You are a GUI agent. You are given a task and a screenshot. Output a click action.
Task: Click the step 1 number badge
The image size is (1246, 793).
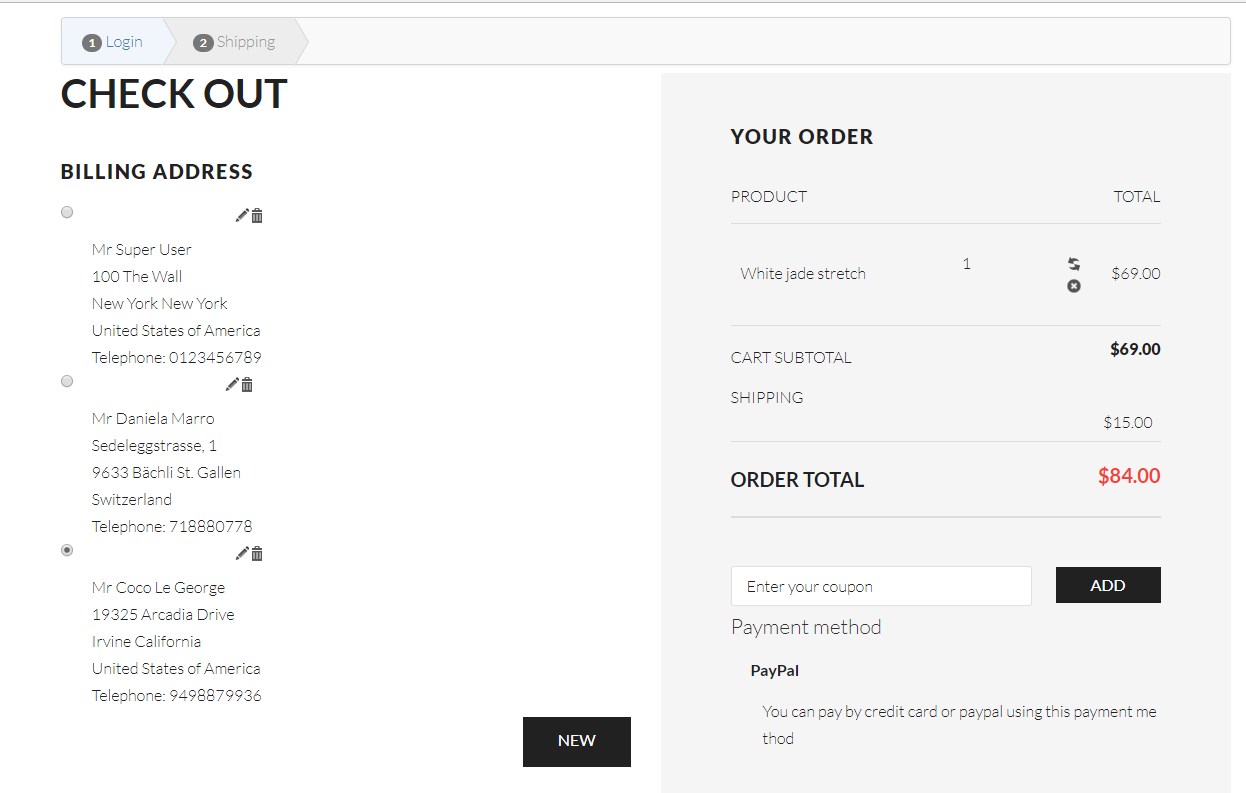(x=92, y=43)
